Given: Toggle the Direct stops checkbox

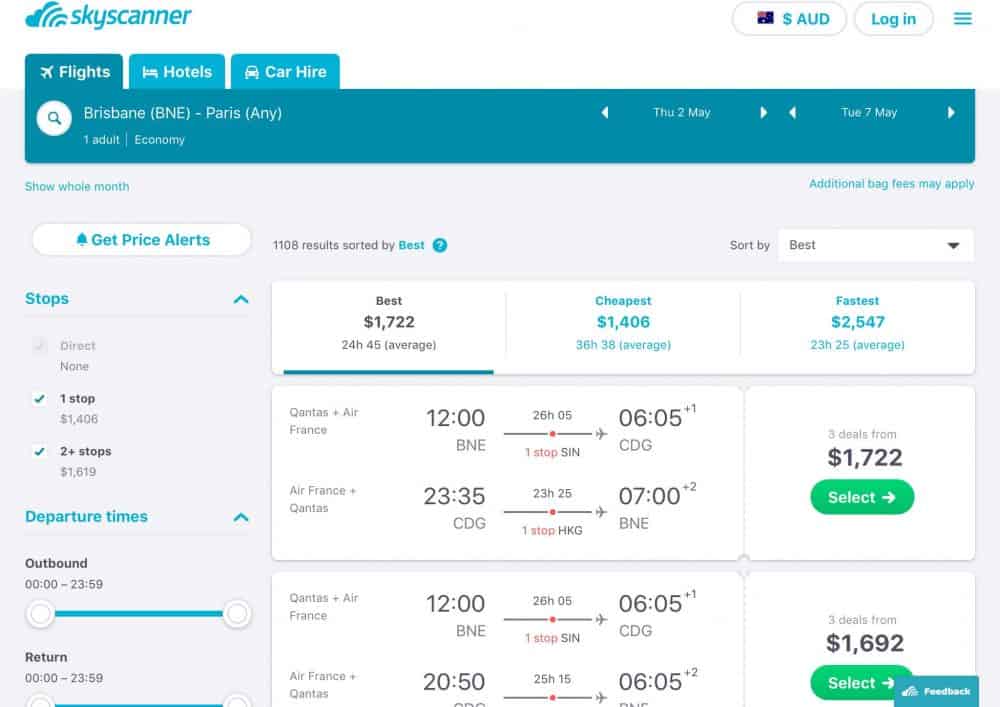Looking at the screenshot, I should pos(40,346).
